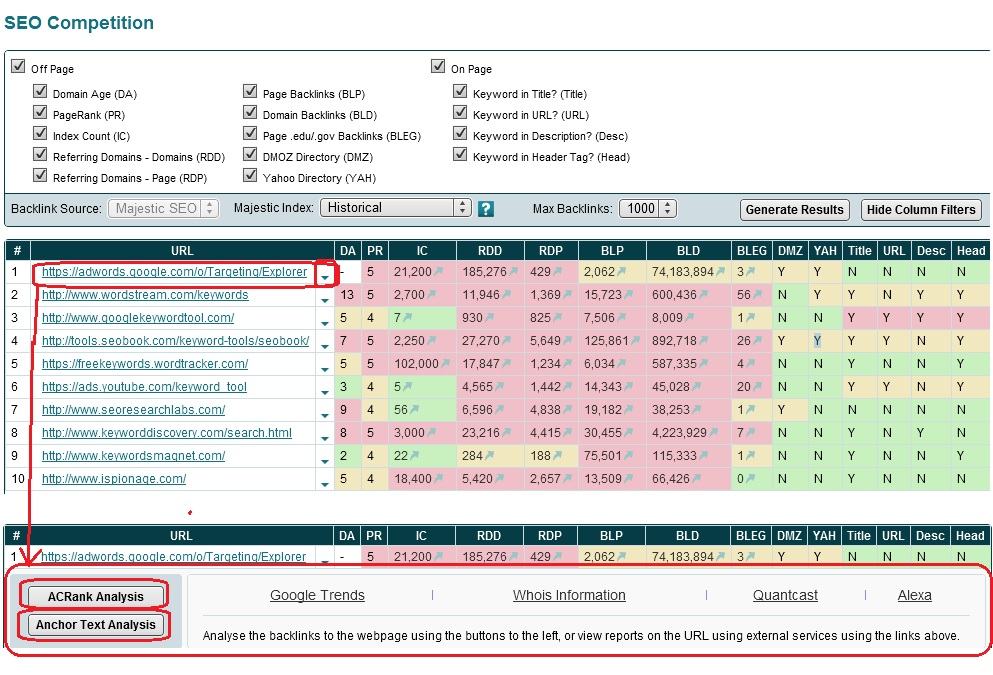The width and height of the screenshot is (993, 675).
Task: Disable the Yahoo Directory (YAH) checkbox
Action: (x=250, y=175)
